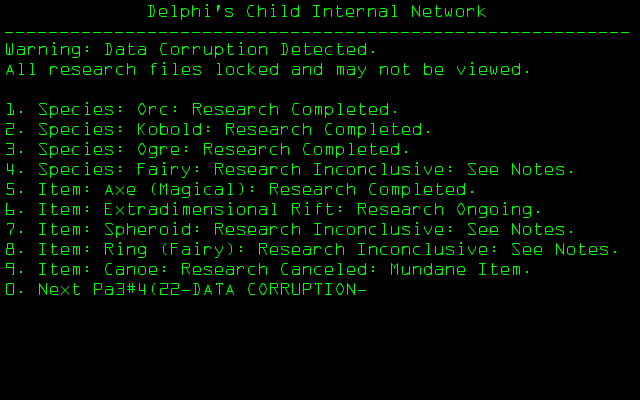Click the dashed separator line under title
Image resolution: width=640 pixels, height=400 pixels.
[x=317, y=31]
